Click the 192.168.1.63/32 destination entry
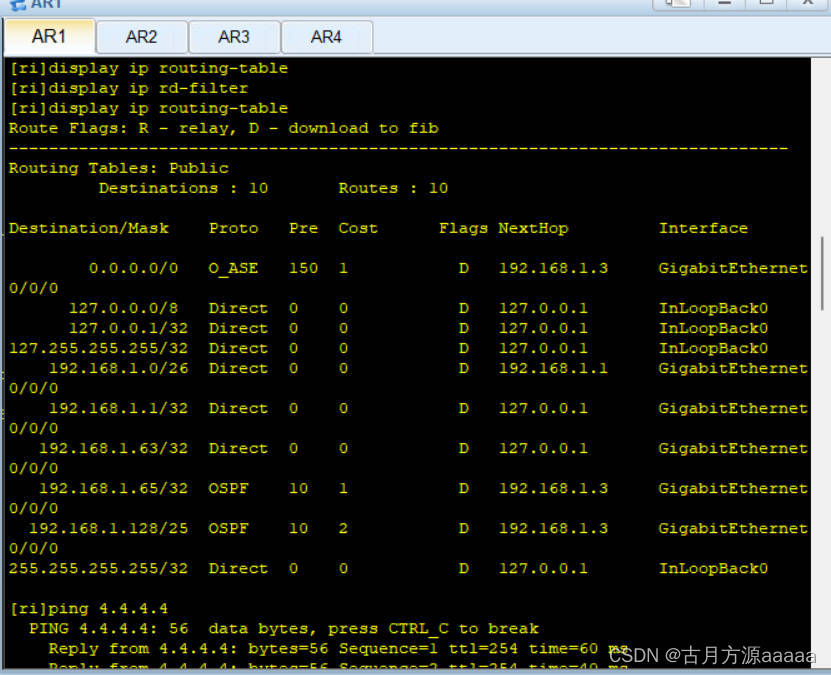 (x=113, y=448)
